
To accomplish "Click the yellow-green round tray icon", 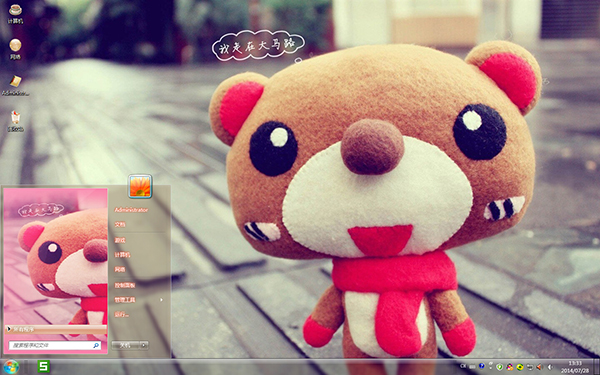I will [520, 367].
